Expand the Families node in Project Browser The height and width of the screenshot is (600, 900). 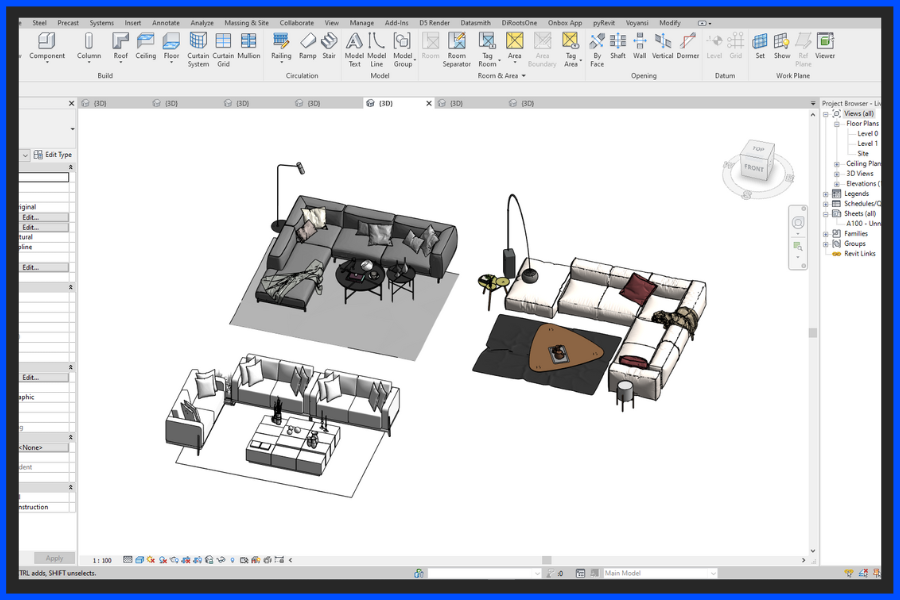pyautogui.click(x=826, y=234)
